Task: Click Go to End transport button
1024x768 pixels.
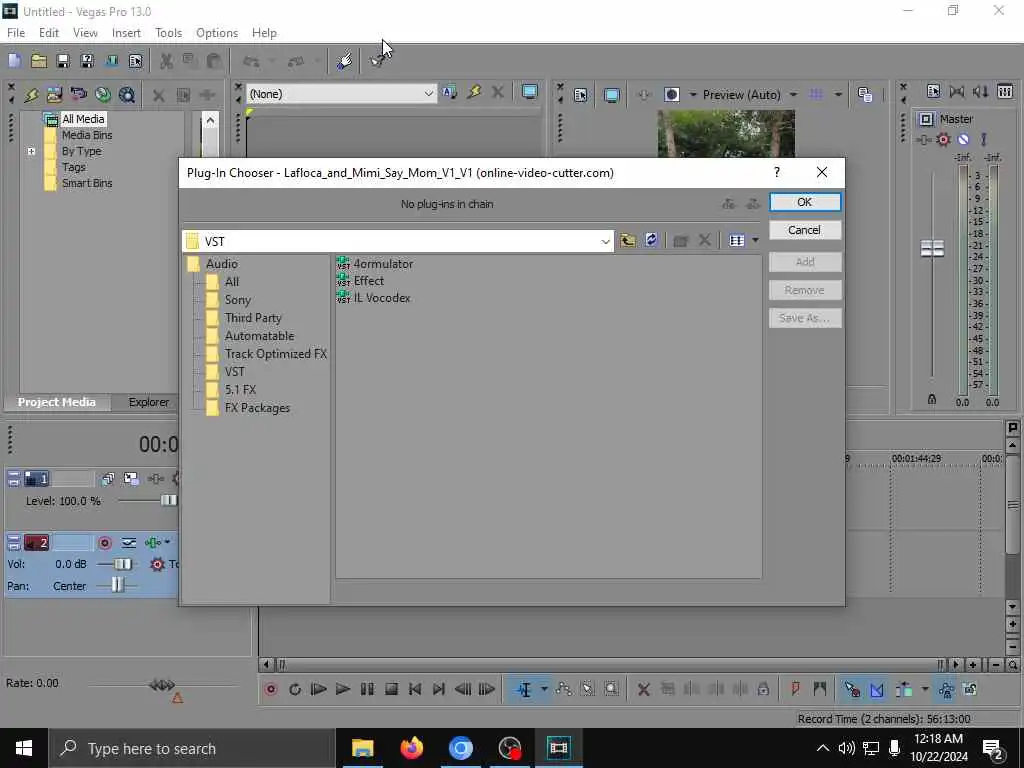Action: point(439,689)
